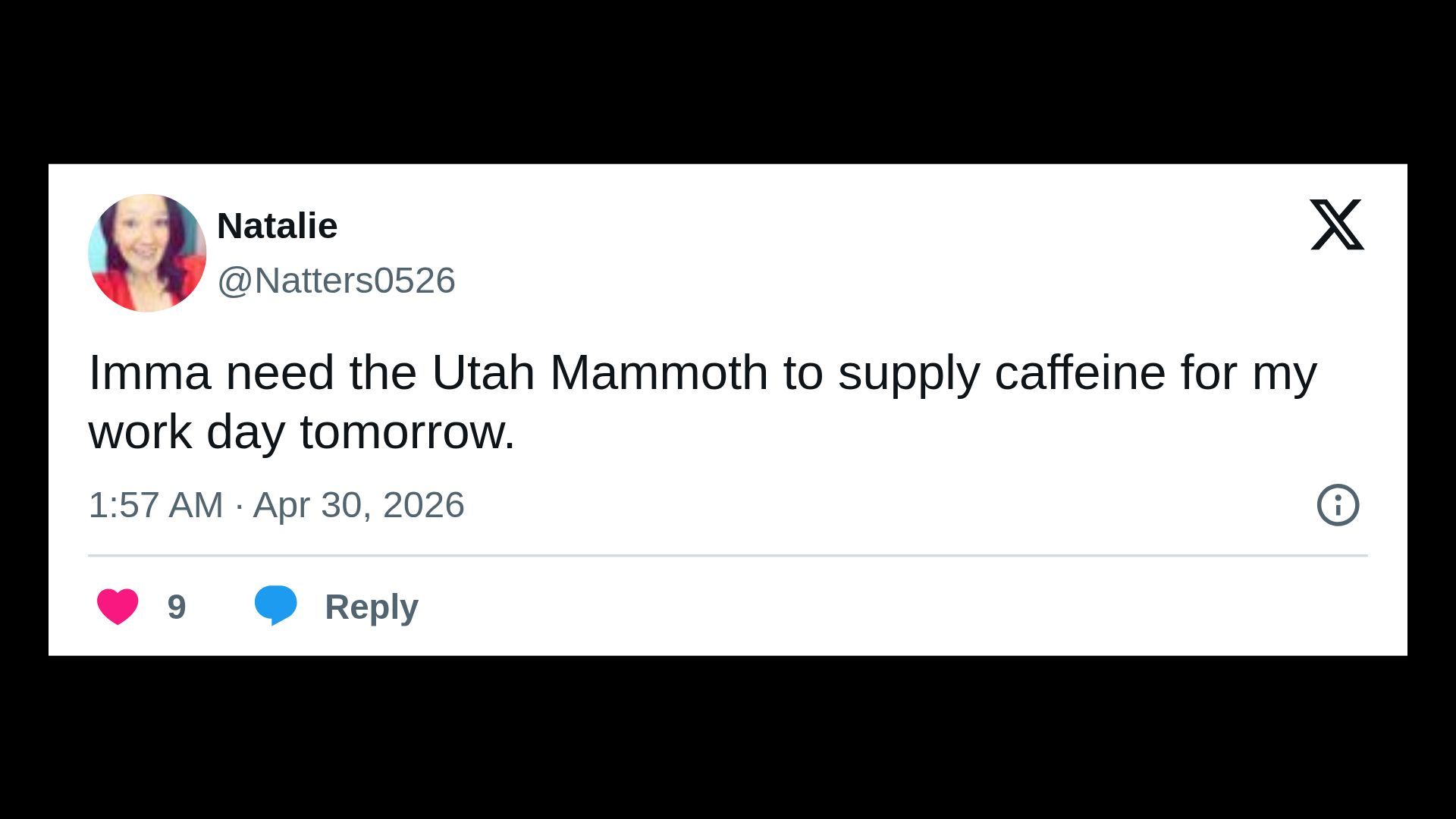Click the word Imma starting the tweet
1456x819 pixels.
click(149, 373)
